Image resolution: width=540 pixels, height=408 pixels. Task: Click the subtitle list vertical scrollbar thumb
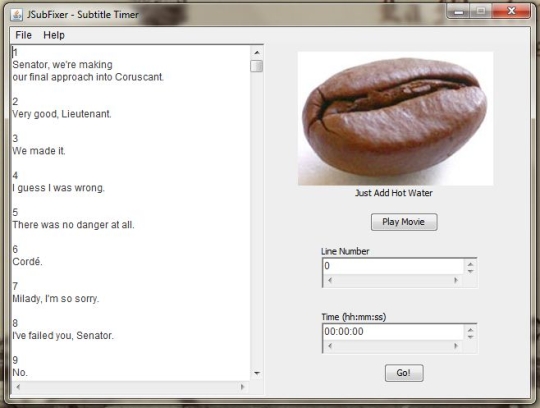pyautogui.click(x=257, y=66)
